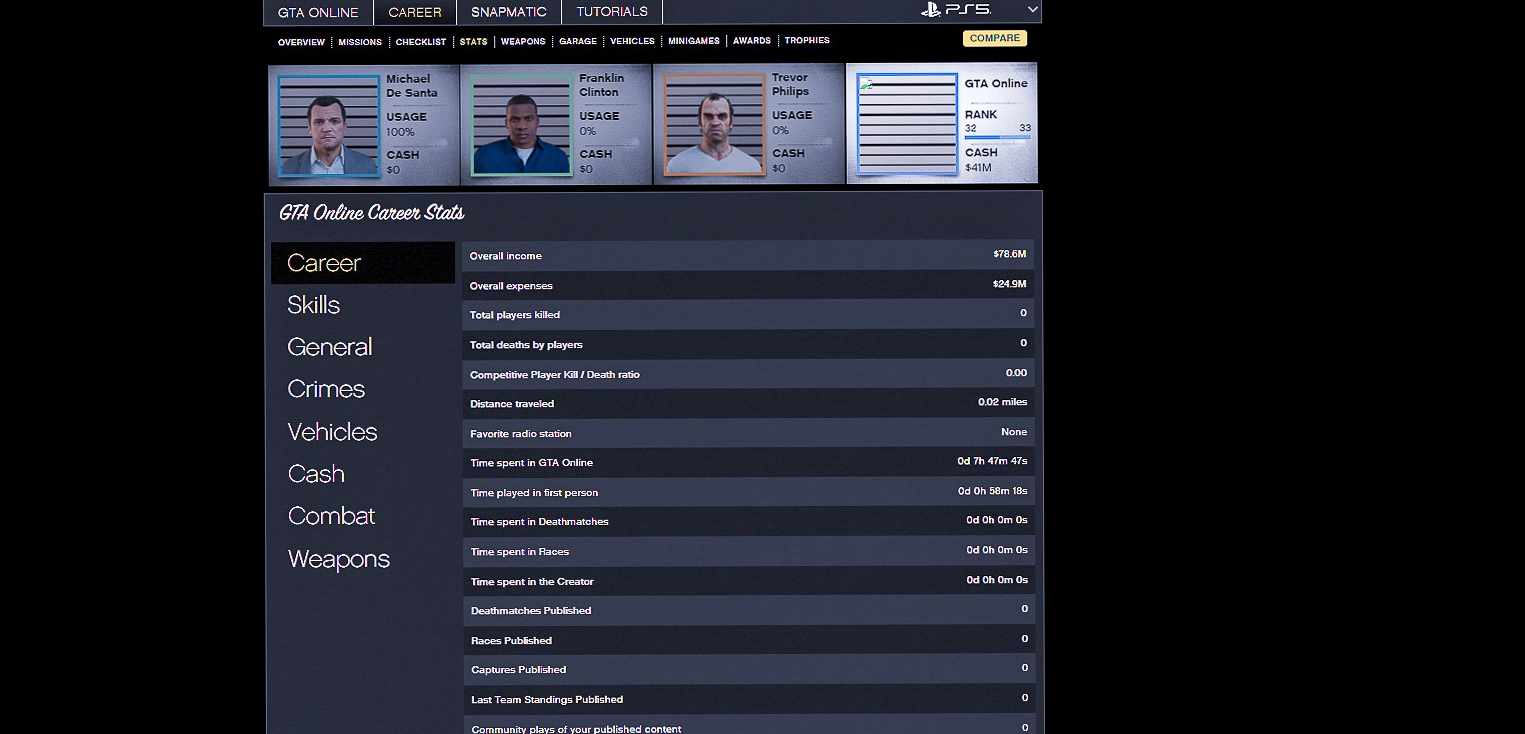The width and height of the screenshot is (1525, 734).
Task: Select Trevor Philips' mugshot portrait
Action: [x=714, y=126]
